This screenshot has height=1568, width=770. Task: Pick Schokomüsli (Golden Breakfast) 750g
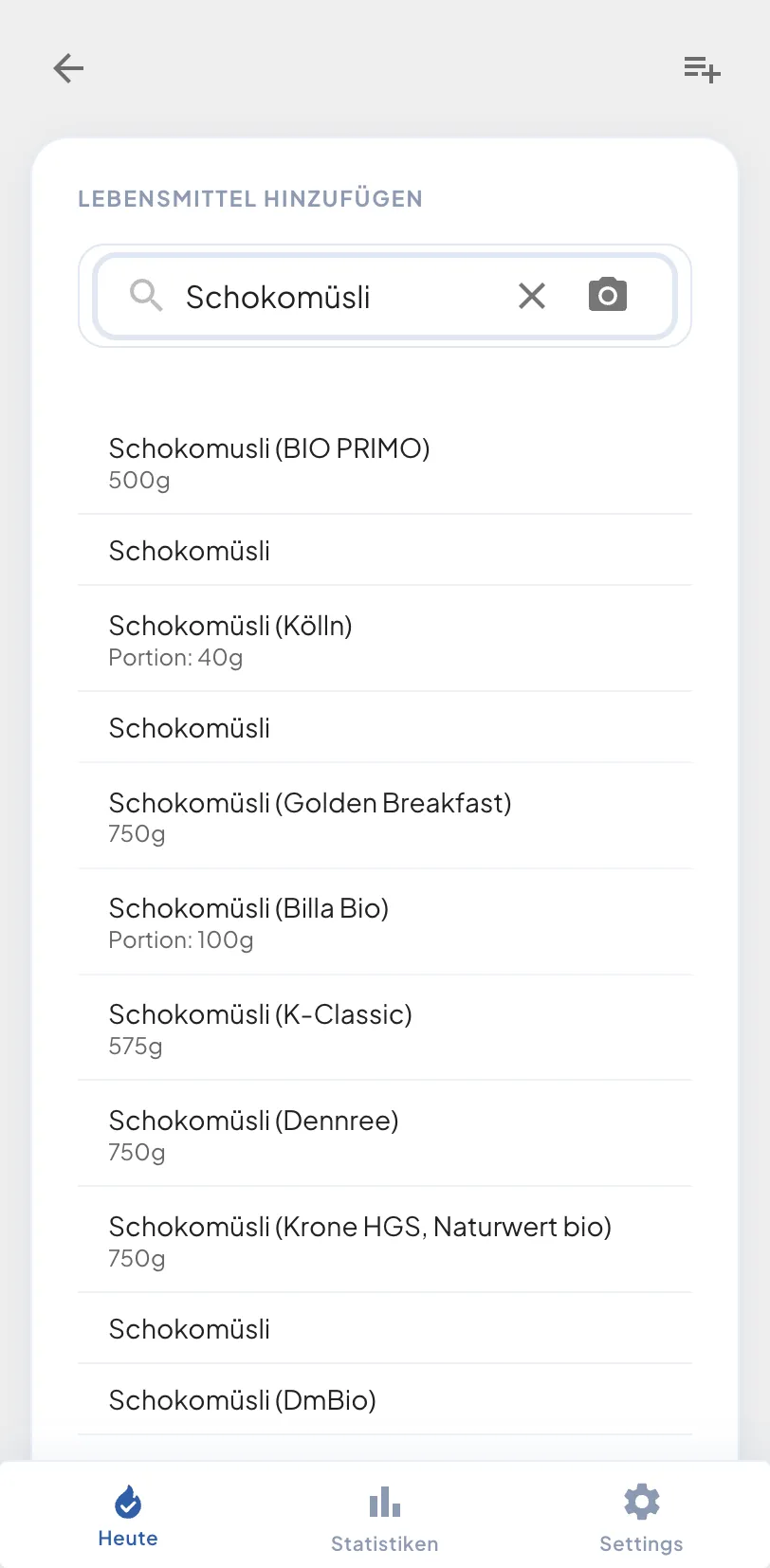pyautogui.click(x=384, y=817)
